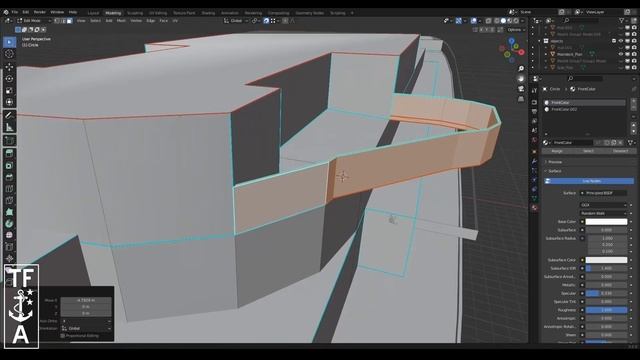
Task: Select the Annotate pencil tool
Action: coord(9,116)
